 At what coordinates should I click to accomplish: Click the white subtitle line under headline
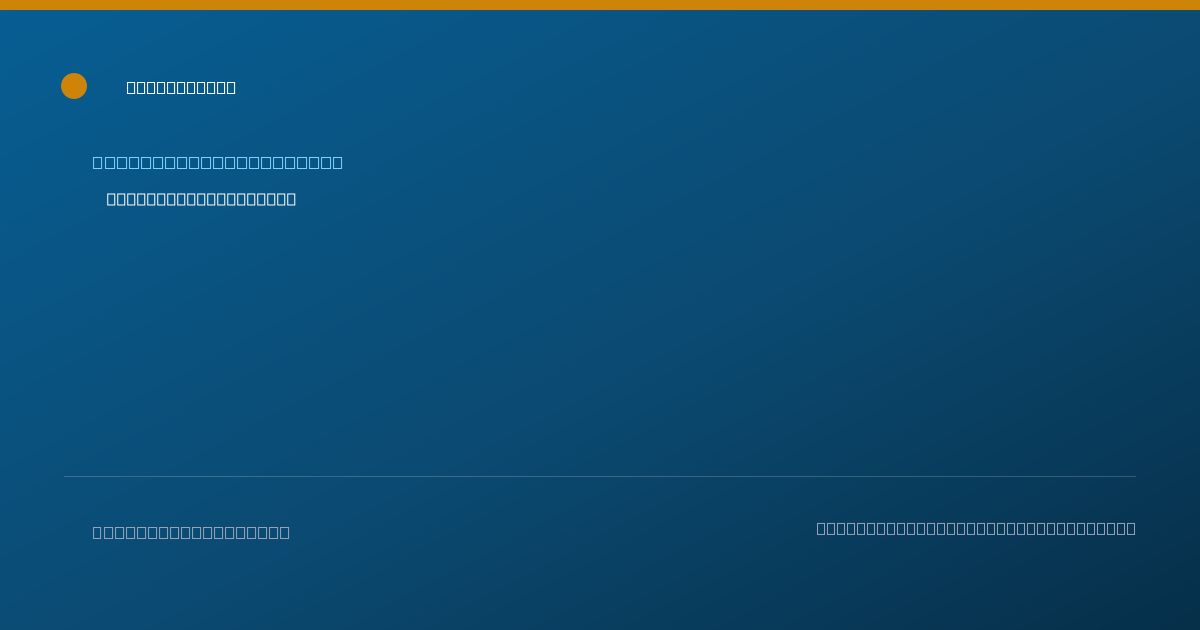pyautogui.click(x=201, y=199)
